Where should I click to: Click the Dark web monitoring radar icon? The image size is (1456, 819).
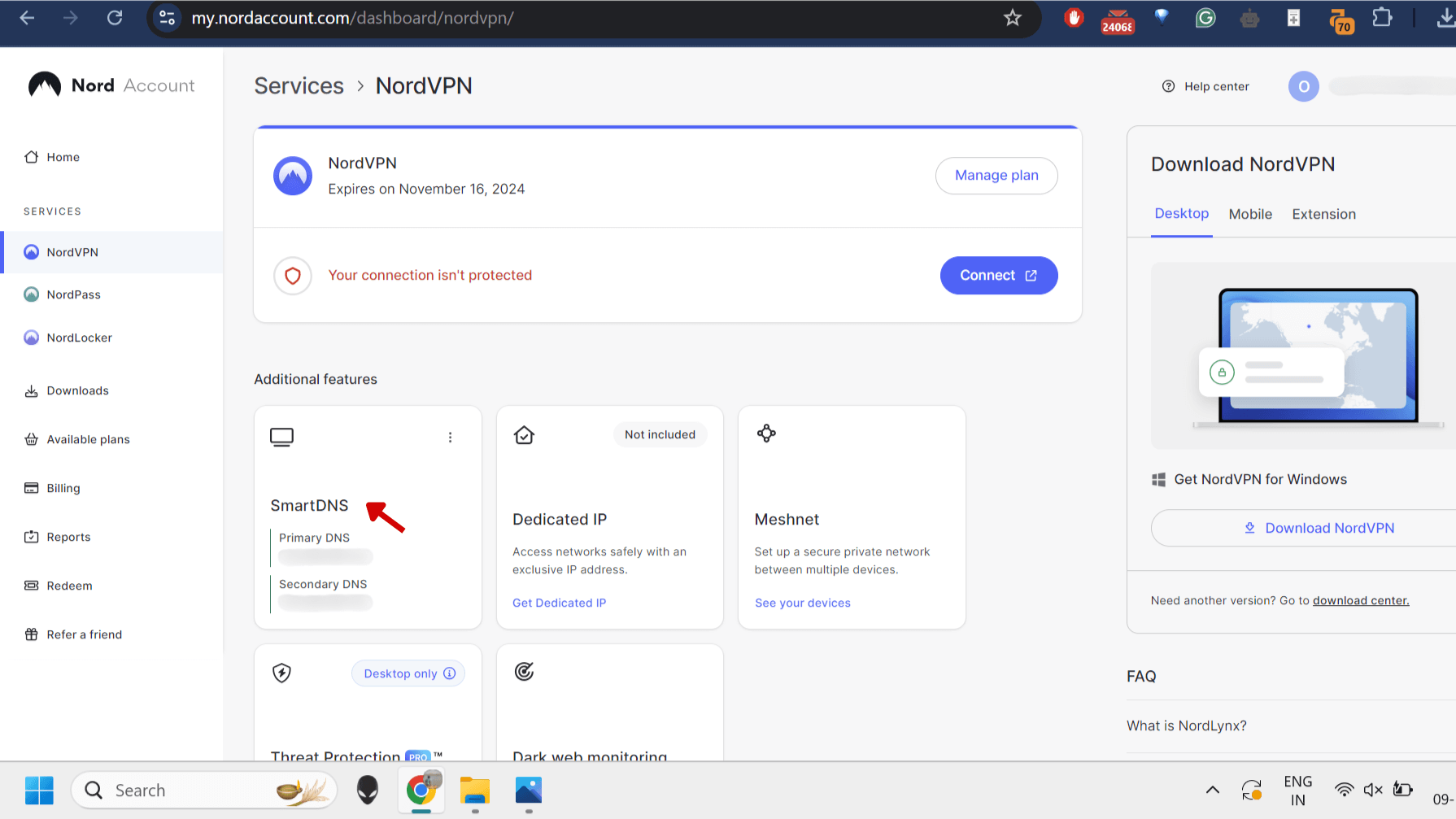point(524,672)
